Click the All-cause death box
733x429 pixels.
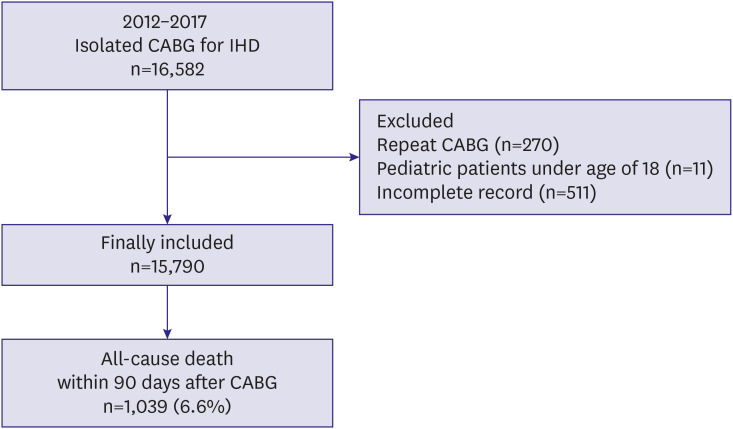tap(167, 383)
